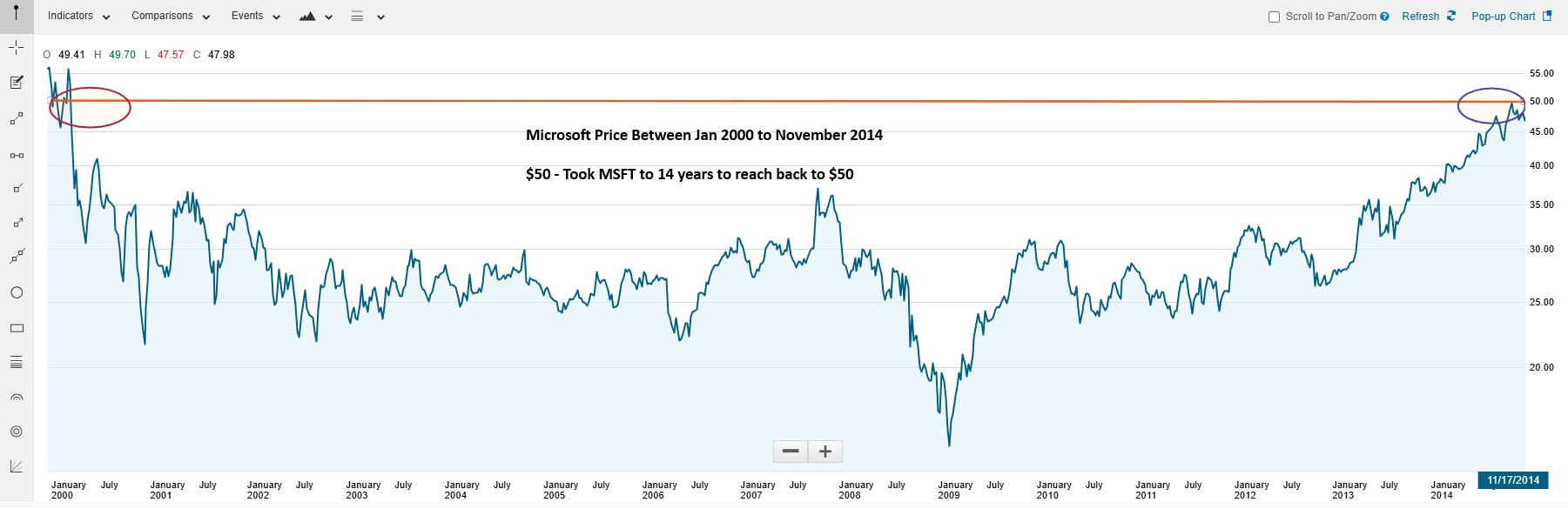This screenshot has height=509, width=1568.
Task: Select the horizontal line segment tool
Action: click(x=16, y=155)
